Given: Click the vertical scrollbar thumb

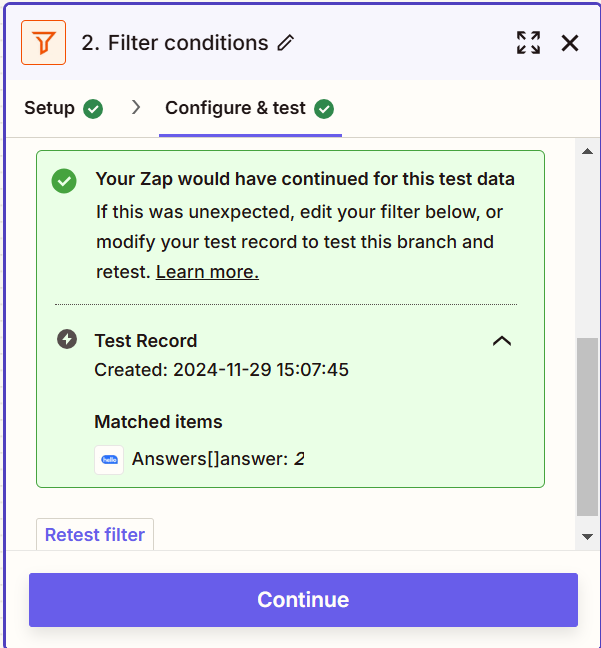Looking at the screenshot, I should (x=588, y=425).
